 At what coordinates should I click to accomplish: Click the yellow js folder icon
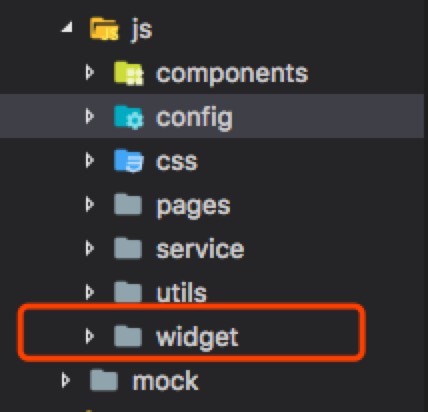pos(104,29)
